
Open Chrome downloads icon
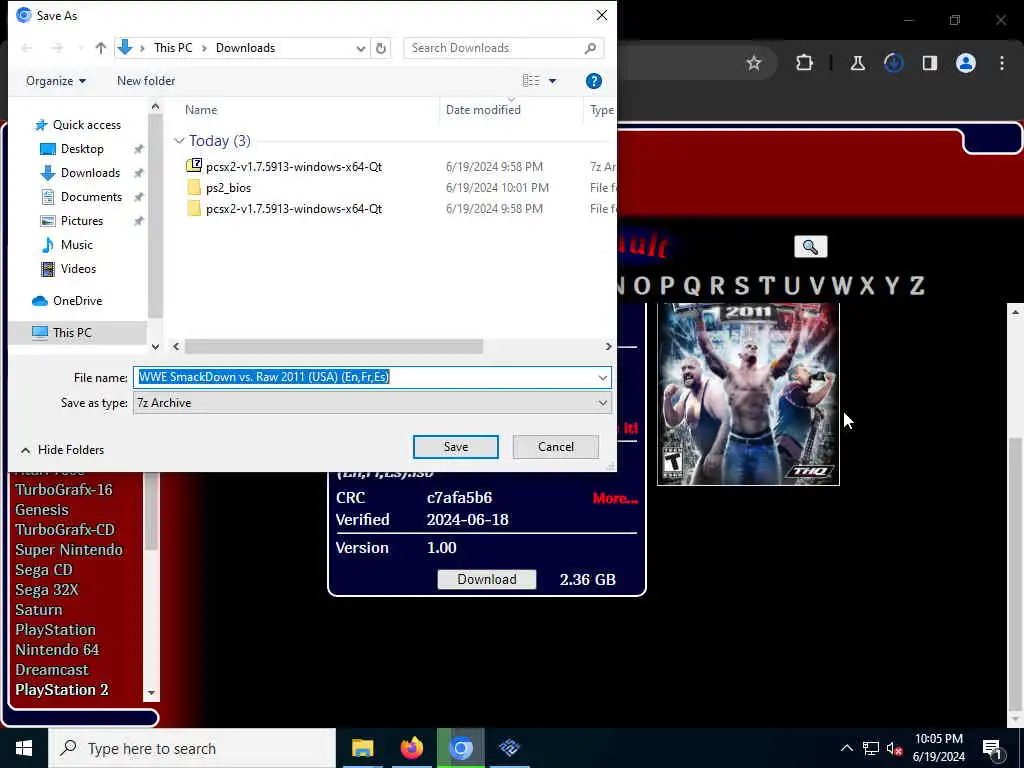[x=893, y=63]
